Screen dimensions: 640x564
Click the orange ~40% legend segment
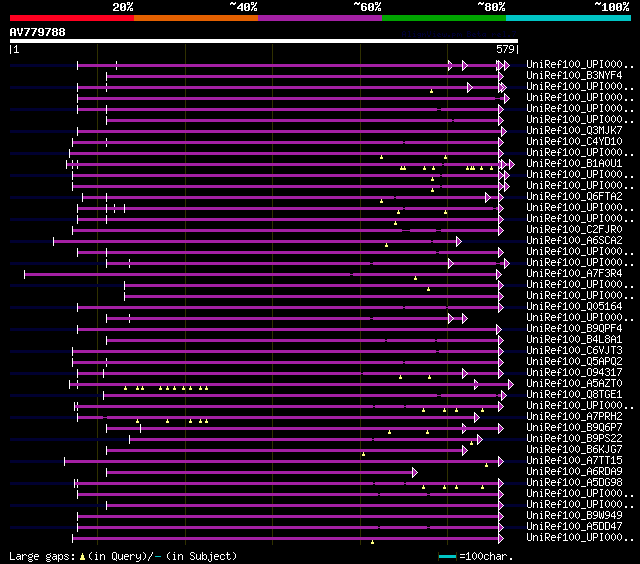[196, 18]
